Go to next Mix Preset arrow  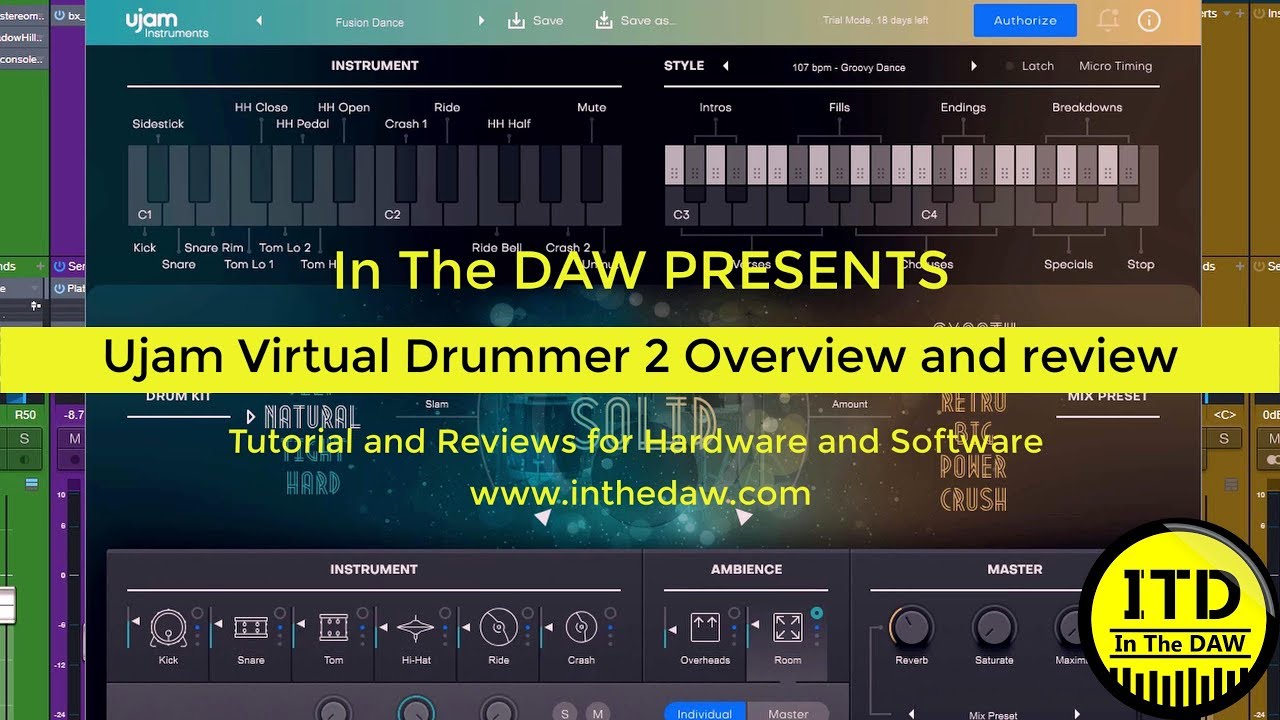pyautogui.click(x=1077, y=714)
